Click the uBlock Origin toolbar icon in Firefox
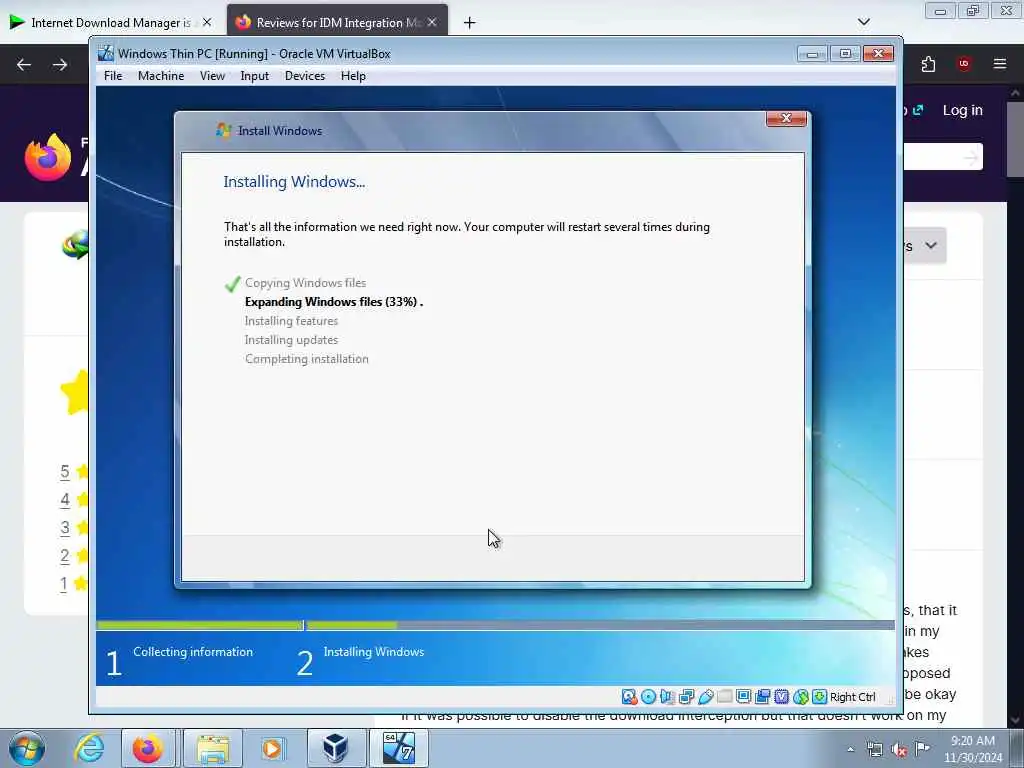 click(963, 64)
